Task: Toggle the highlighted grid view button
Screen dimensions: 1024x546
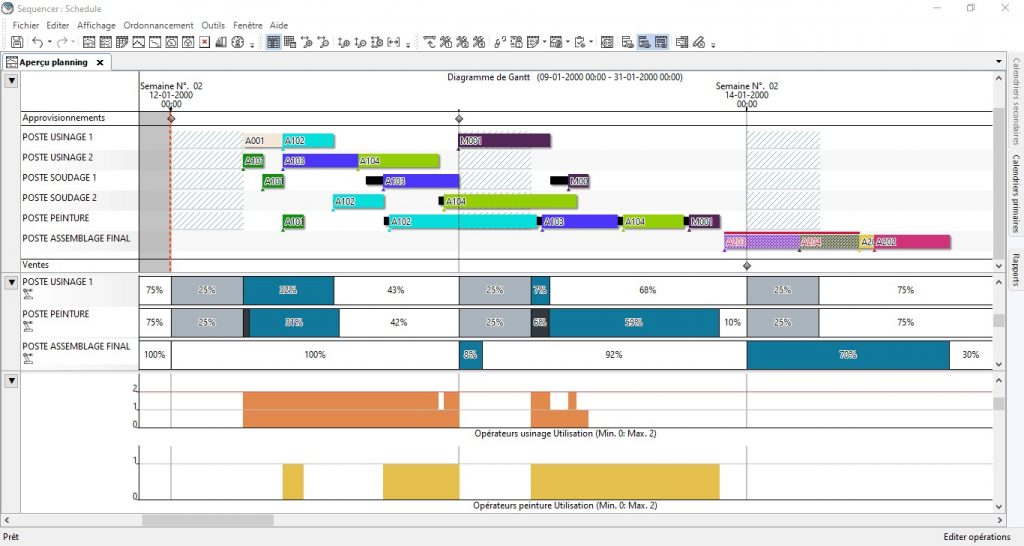Action: pyautogui.click(x=273, y=42)
